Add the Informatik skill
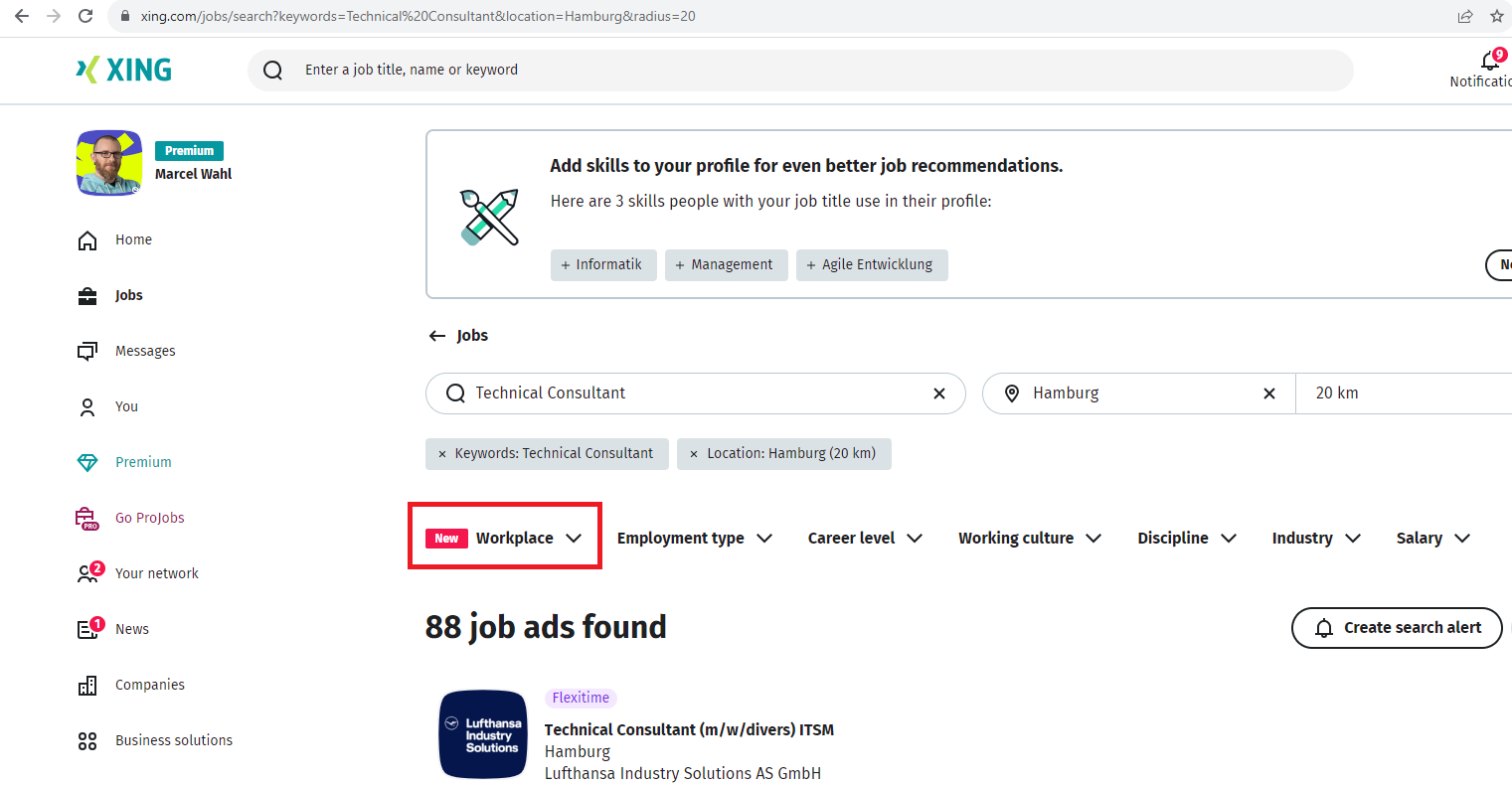Viewport: 1512px width, 786px height. click(603, 265)
